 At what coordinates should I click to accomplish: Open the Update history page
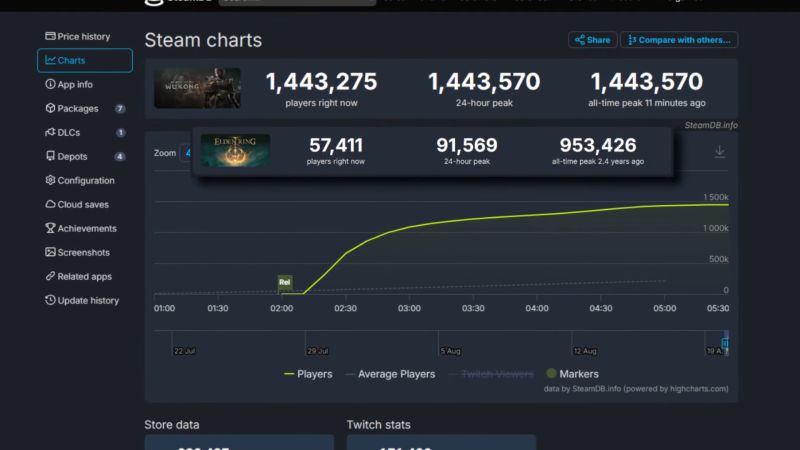click(x=82, y=300)
